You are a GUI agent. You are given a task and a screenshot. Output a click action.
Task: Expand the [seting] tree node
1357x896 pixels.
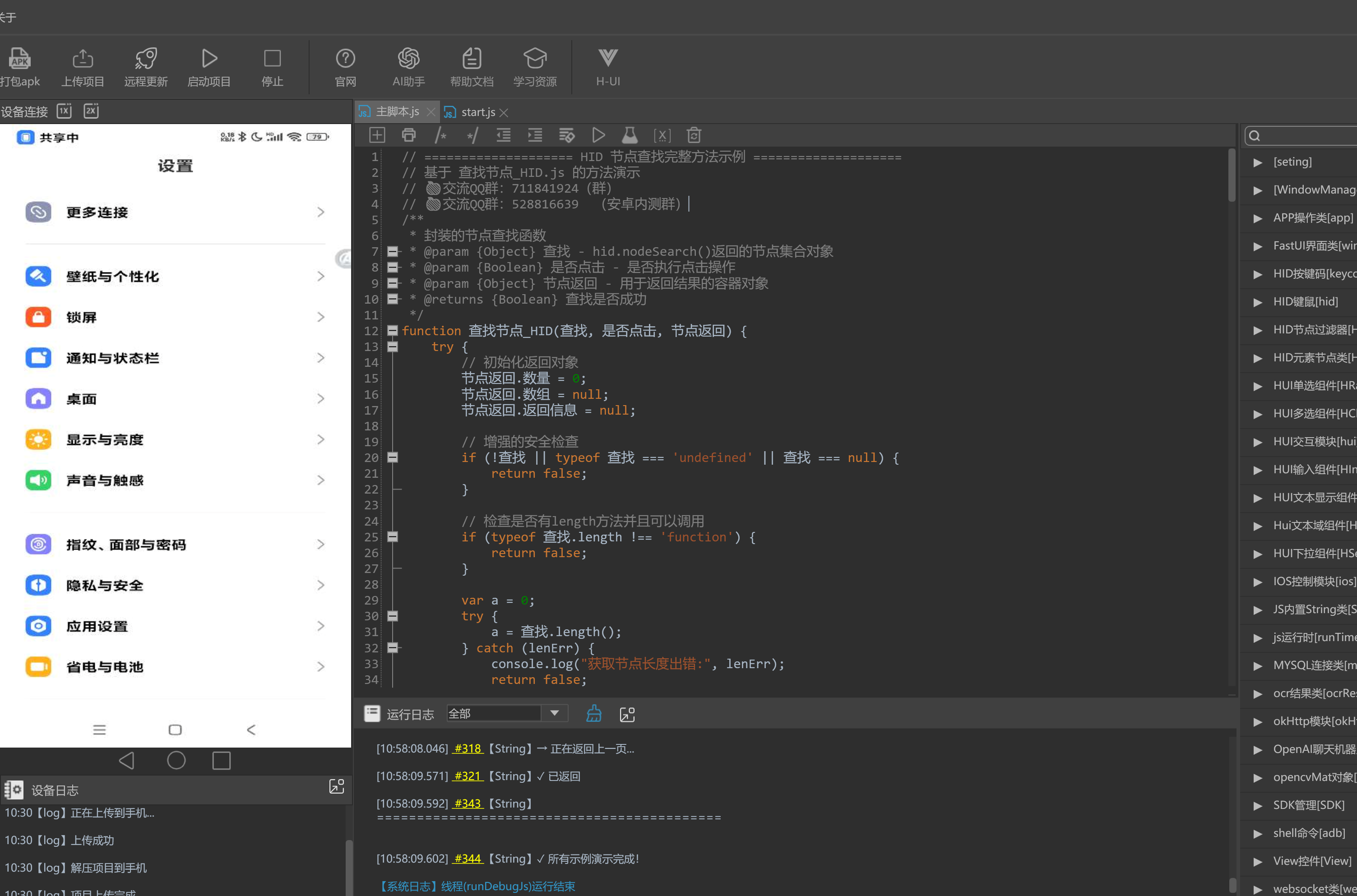(1258, 162)
